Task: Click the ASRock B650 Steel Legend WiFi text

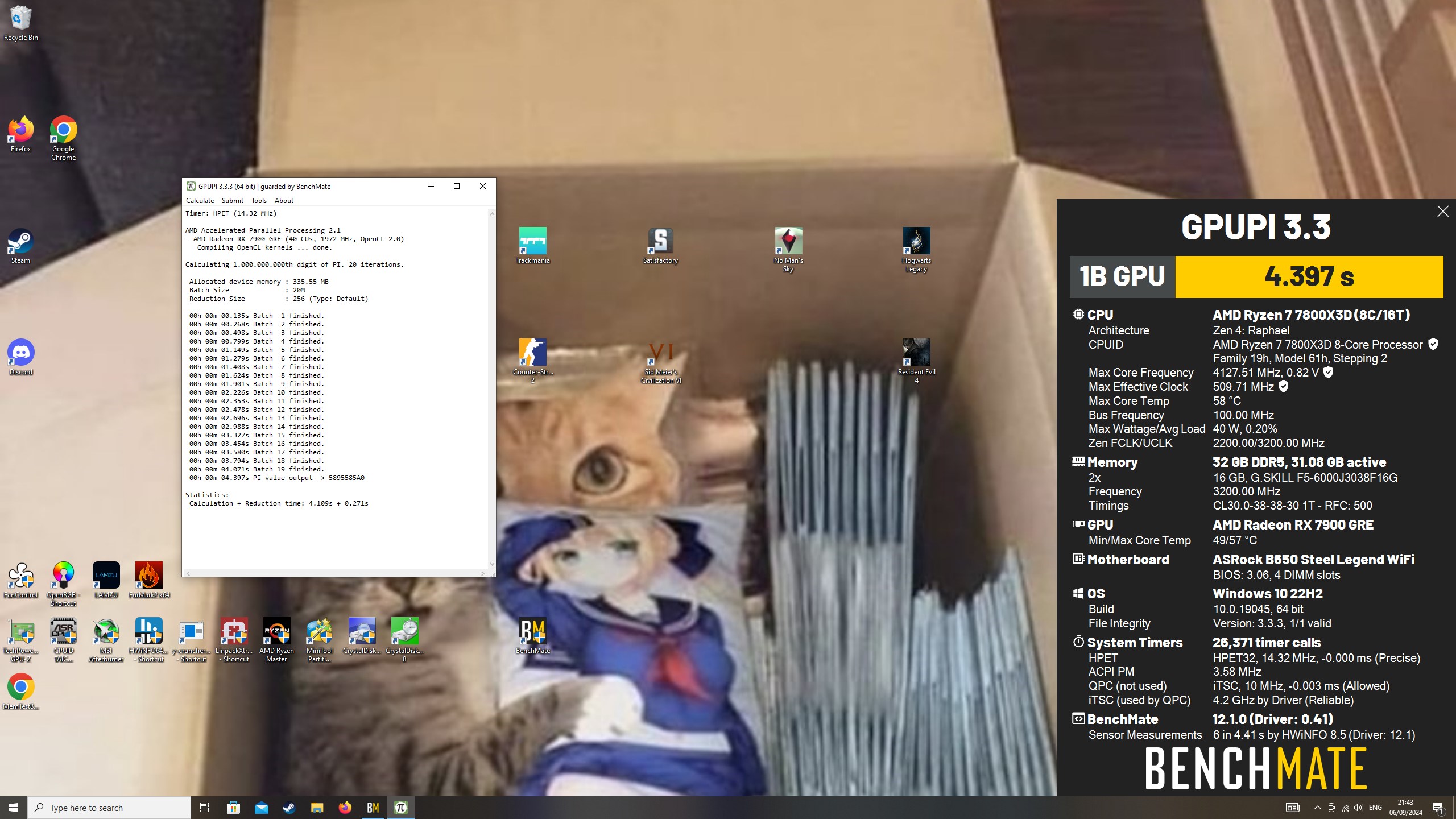Action: coord(1313,560)
